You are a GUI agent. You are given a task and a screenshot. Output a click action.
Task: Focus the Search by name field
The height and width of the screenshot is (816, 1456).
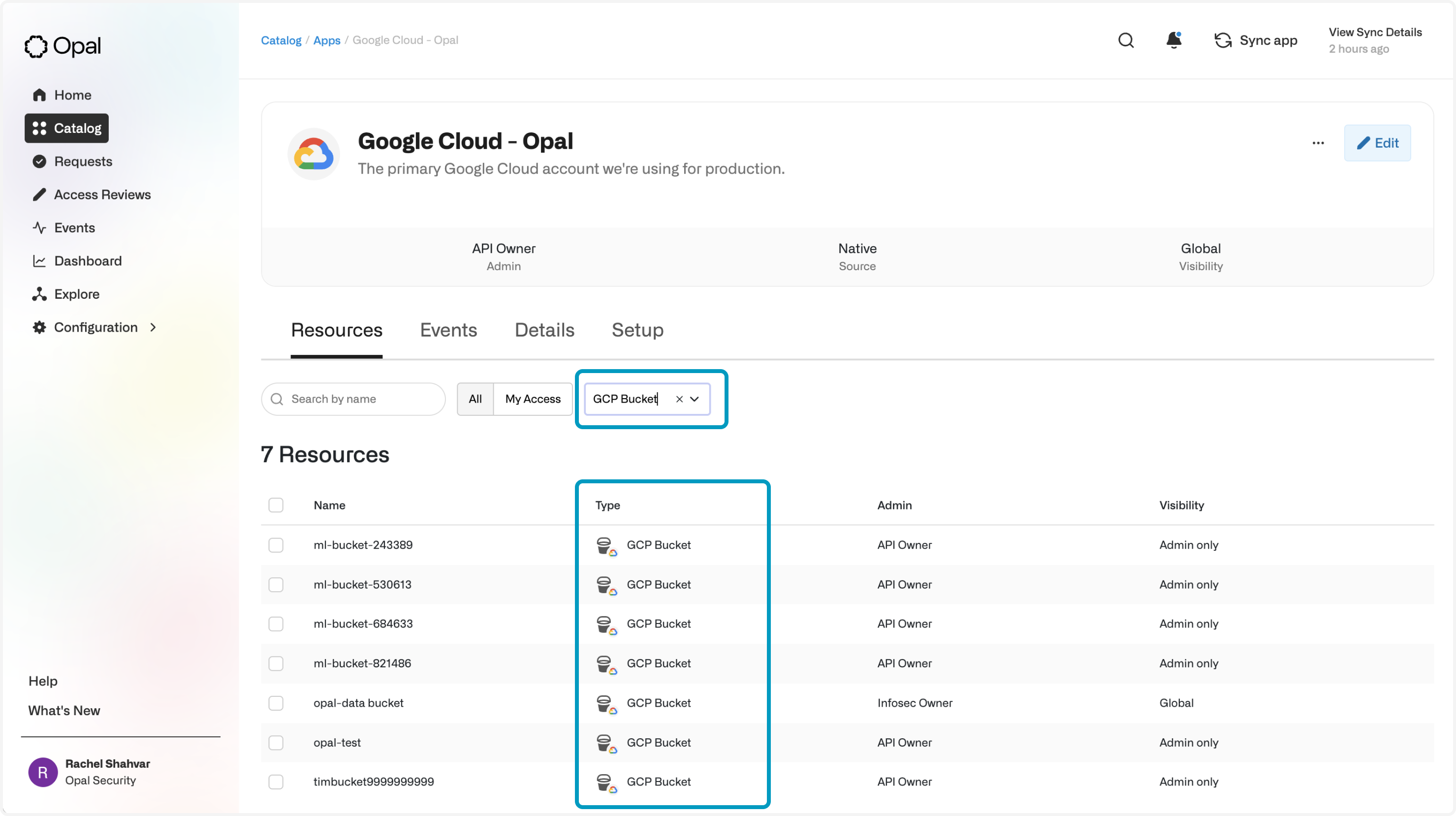tap(353, 399)
